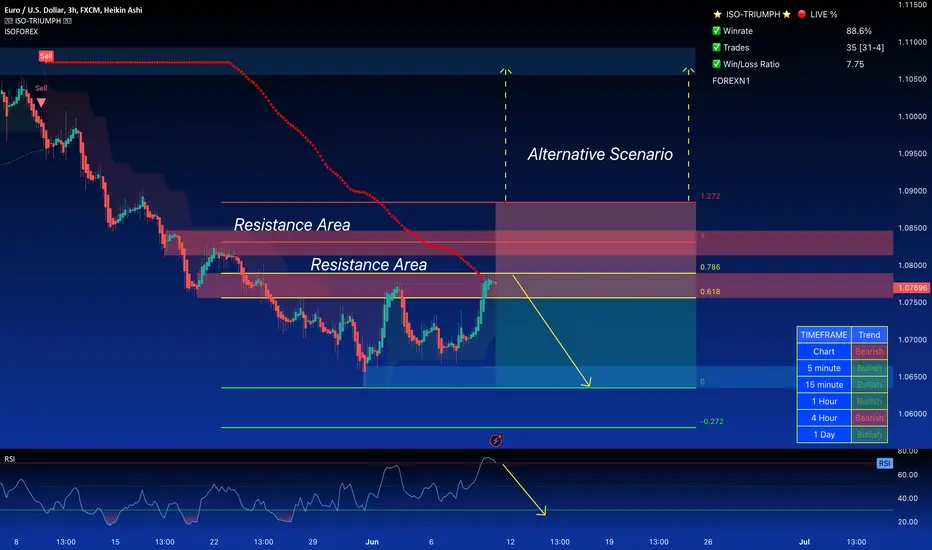Click the red LIVE circle indicator
This screenshot has height=550, width=932.
coord(802,14)
